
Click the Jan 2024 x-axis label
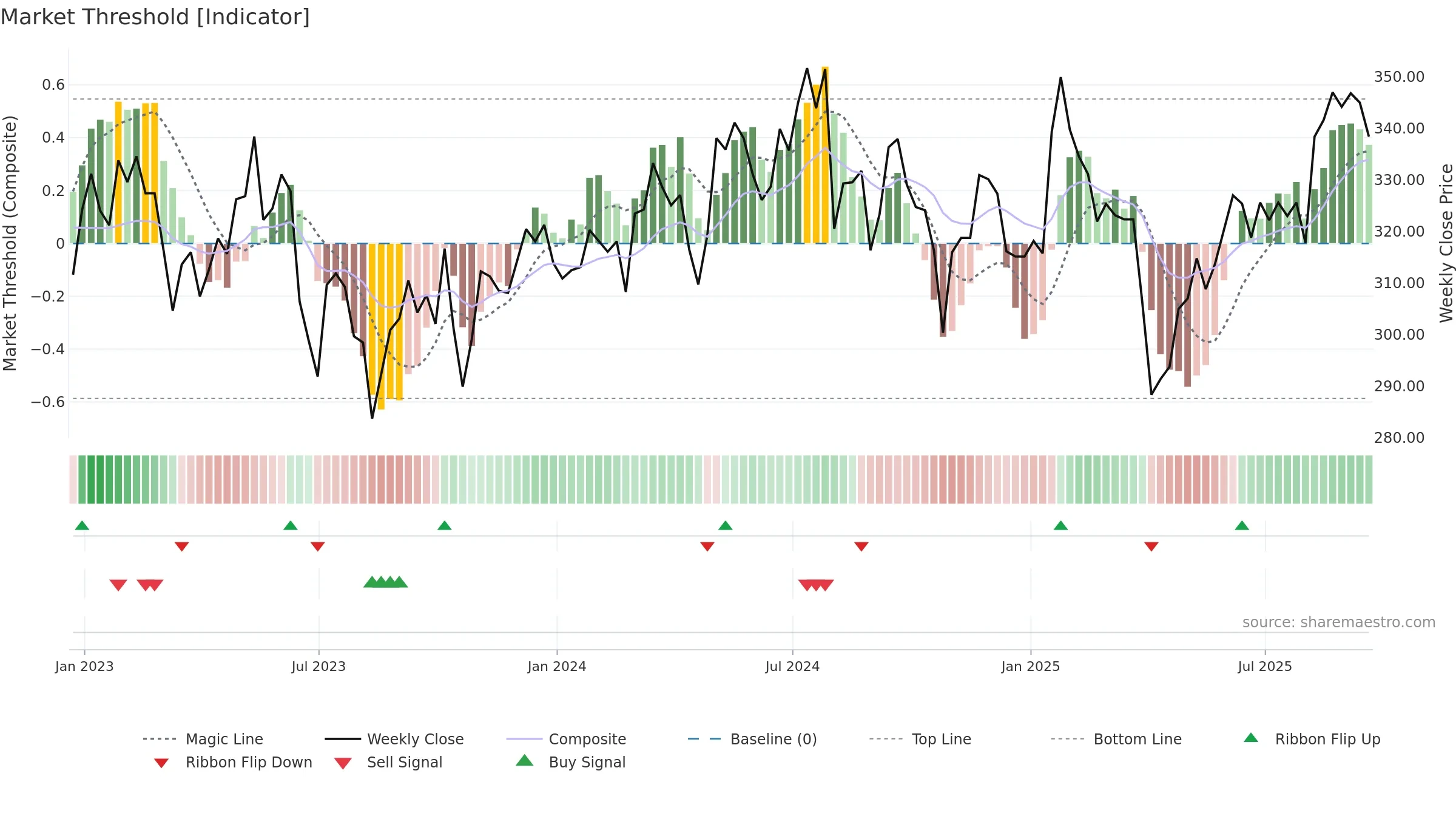pyautogui.click(x=557, y=666)
